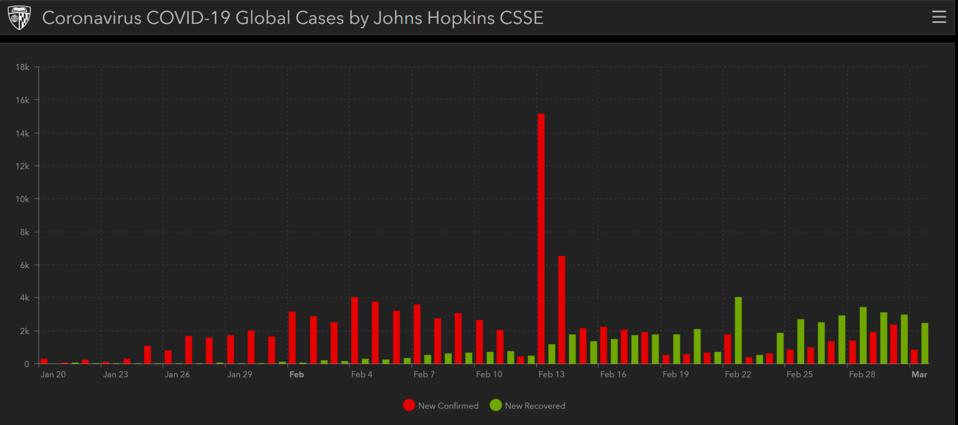This screenshot has height=425, width=958.
Task: Click the last green bar above Mar
Action: click(x=925, y=343)
